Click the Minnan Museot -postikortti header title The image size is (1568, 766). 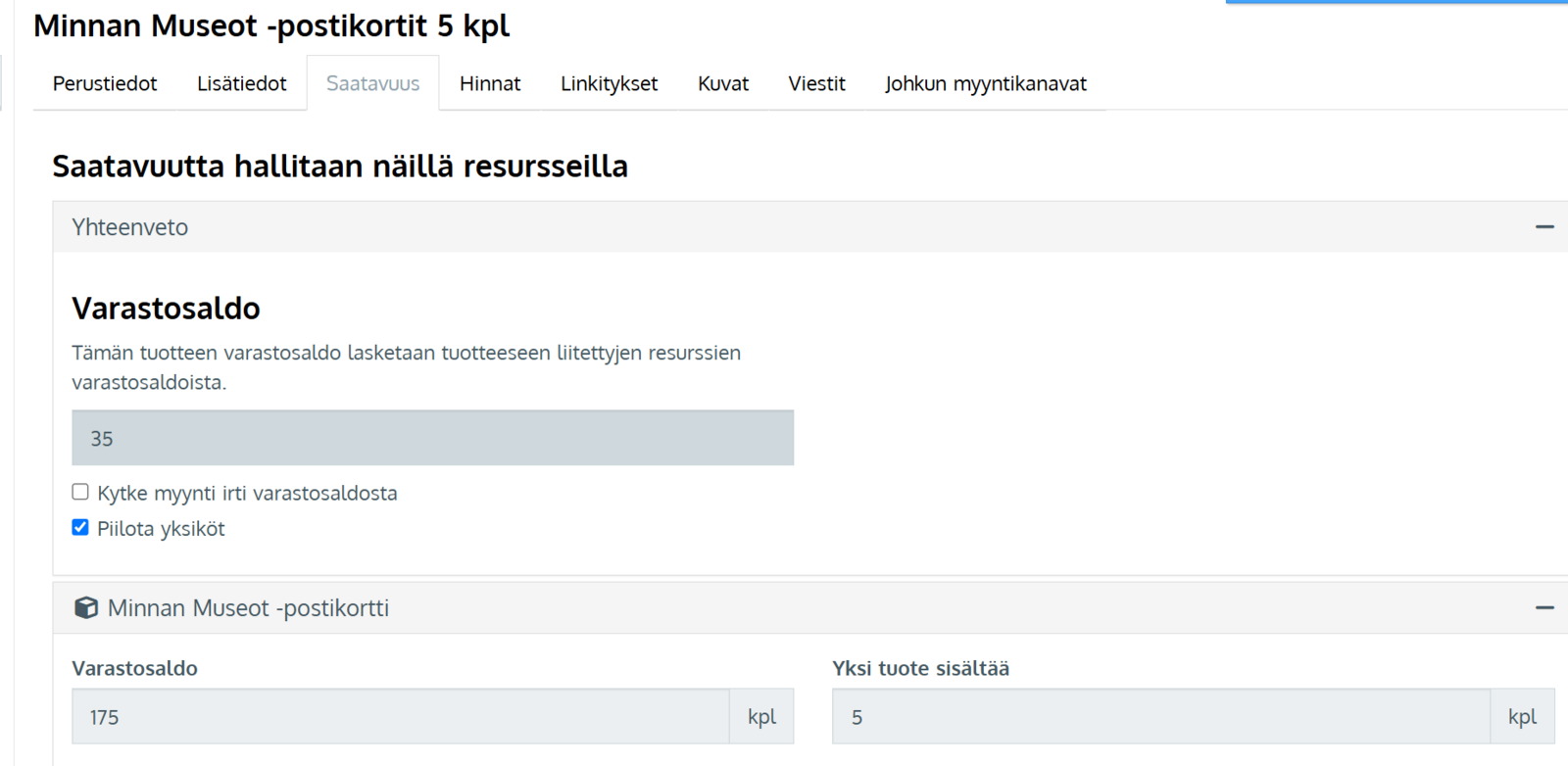[248, 608]
